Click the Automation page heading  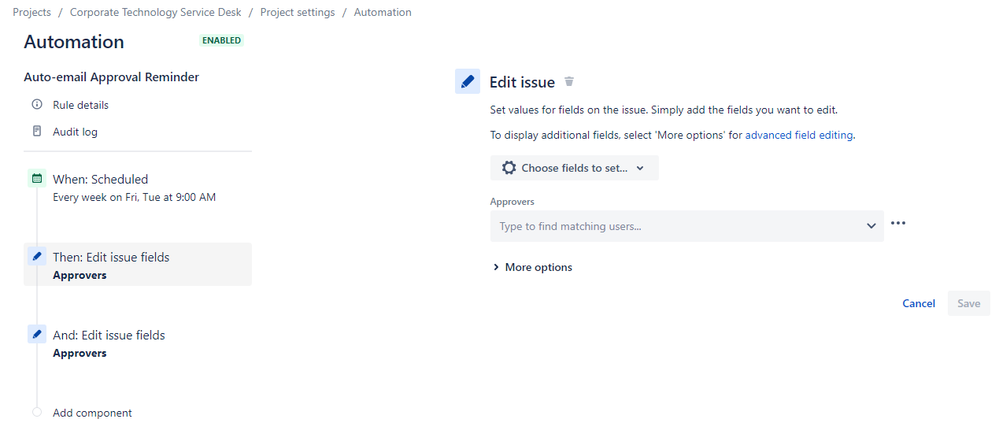pyautogui.click(x=74, y=42)
